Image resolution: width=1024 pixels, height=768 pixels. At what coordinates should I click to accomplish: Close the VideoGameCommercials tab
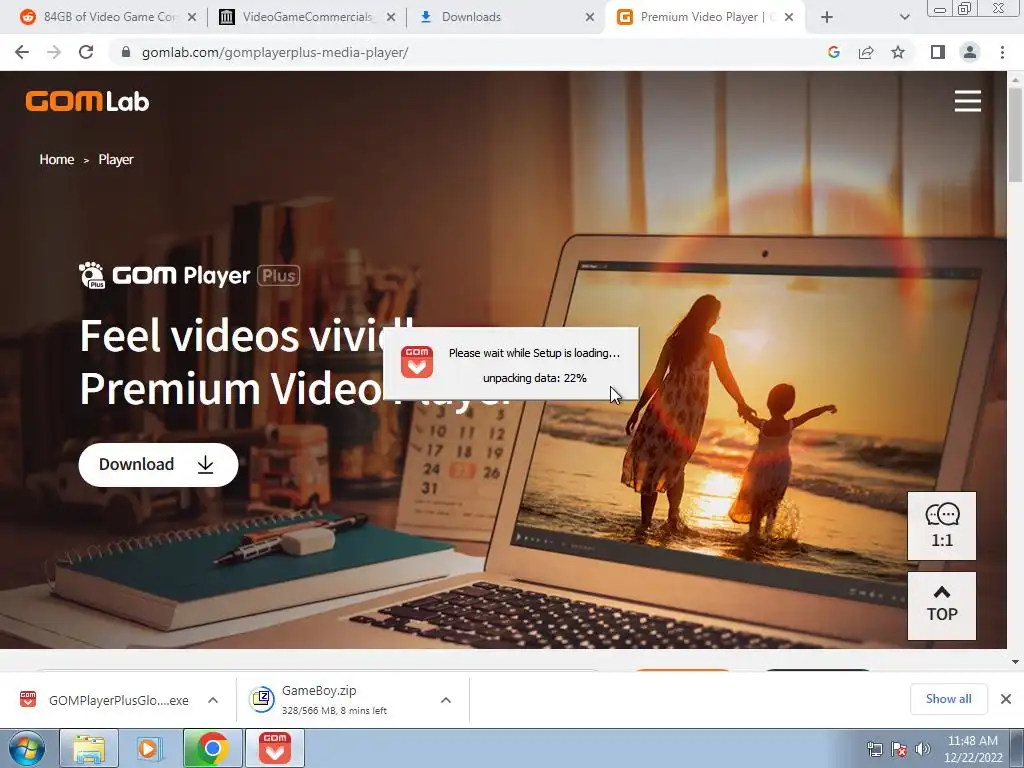[391, 18]
